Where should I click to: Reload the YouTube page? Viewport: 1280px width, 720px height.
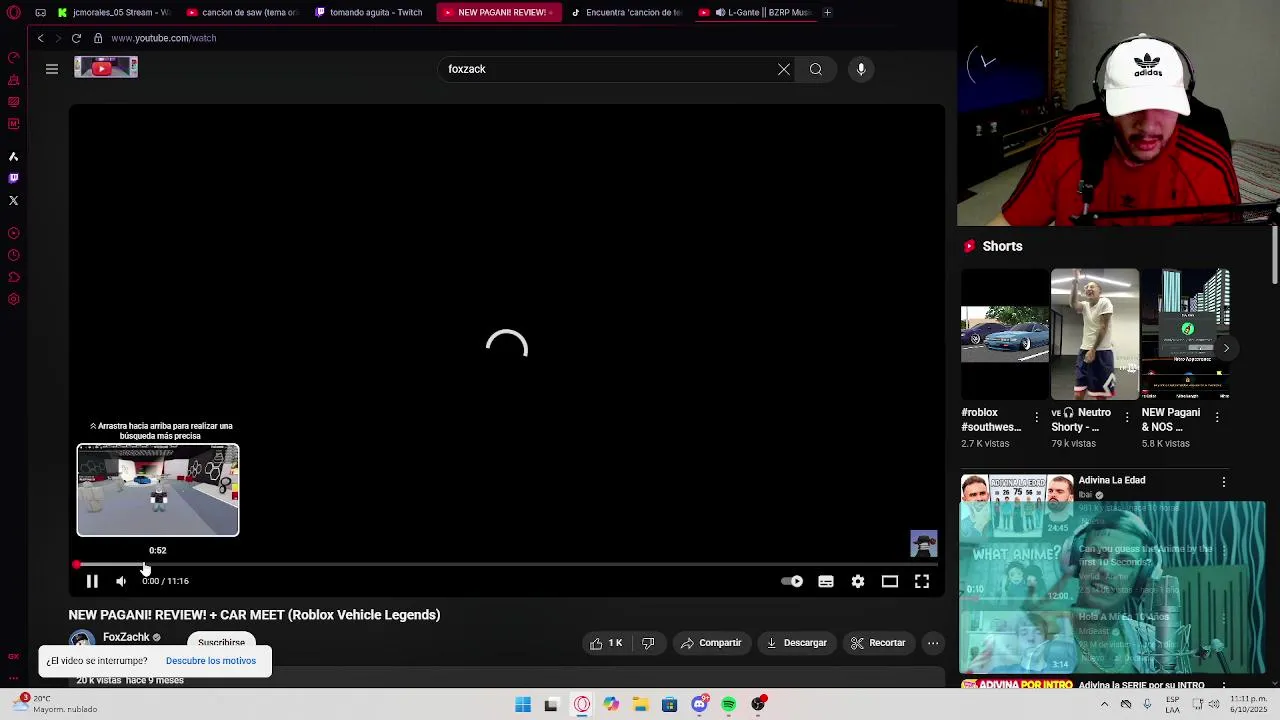pyautogui.click(x=76, y=38)
